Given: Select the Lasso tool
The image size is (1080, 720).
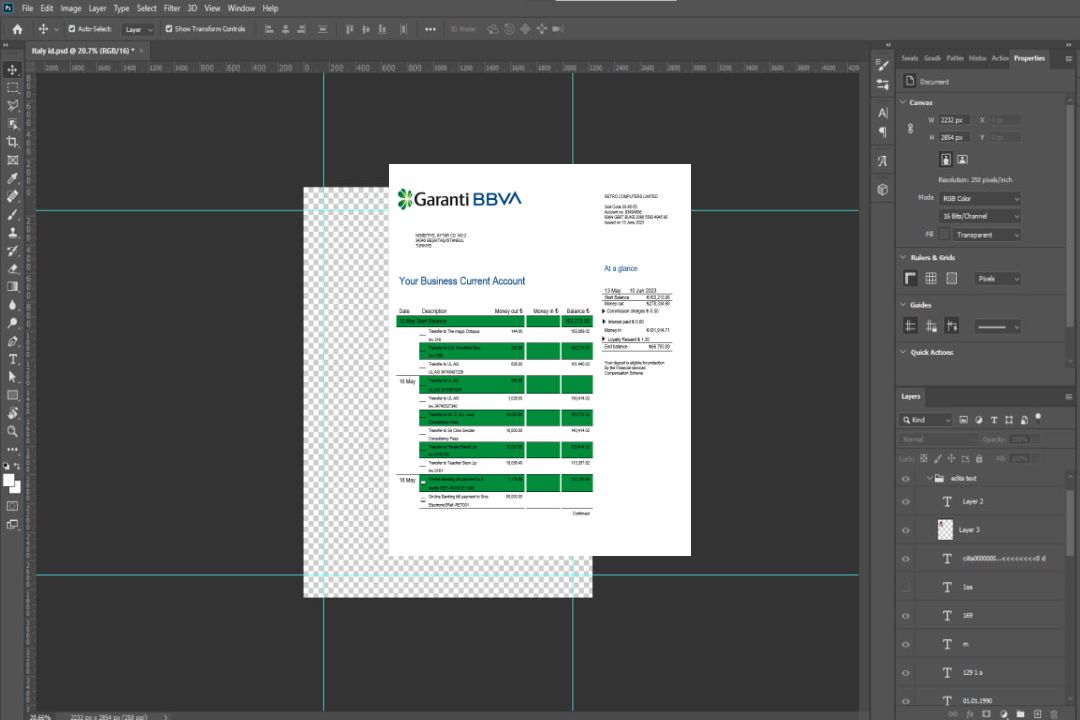Looking at the screenshot, I should point(12,105).
